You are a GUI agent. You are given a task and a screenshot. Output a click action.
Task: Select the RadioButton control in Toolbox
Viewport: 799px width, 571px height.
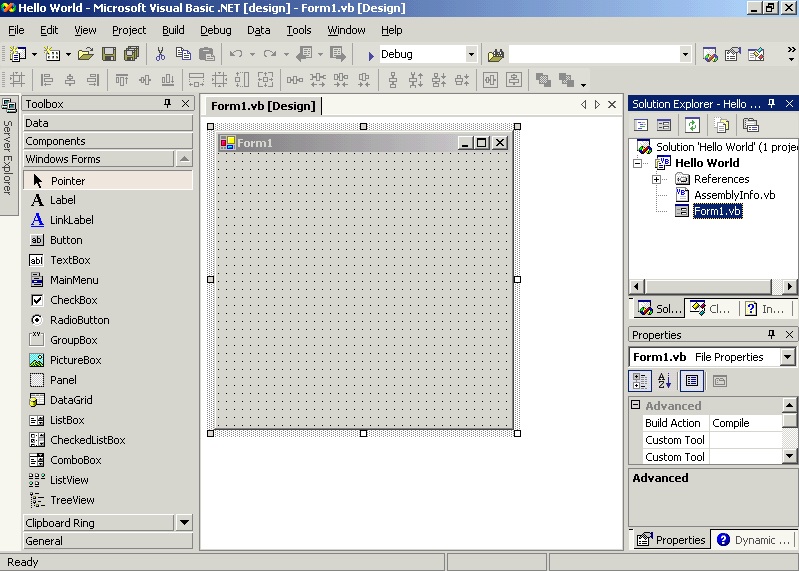79,320
